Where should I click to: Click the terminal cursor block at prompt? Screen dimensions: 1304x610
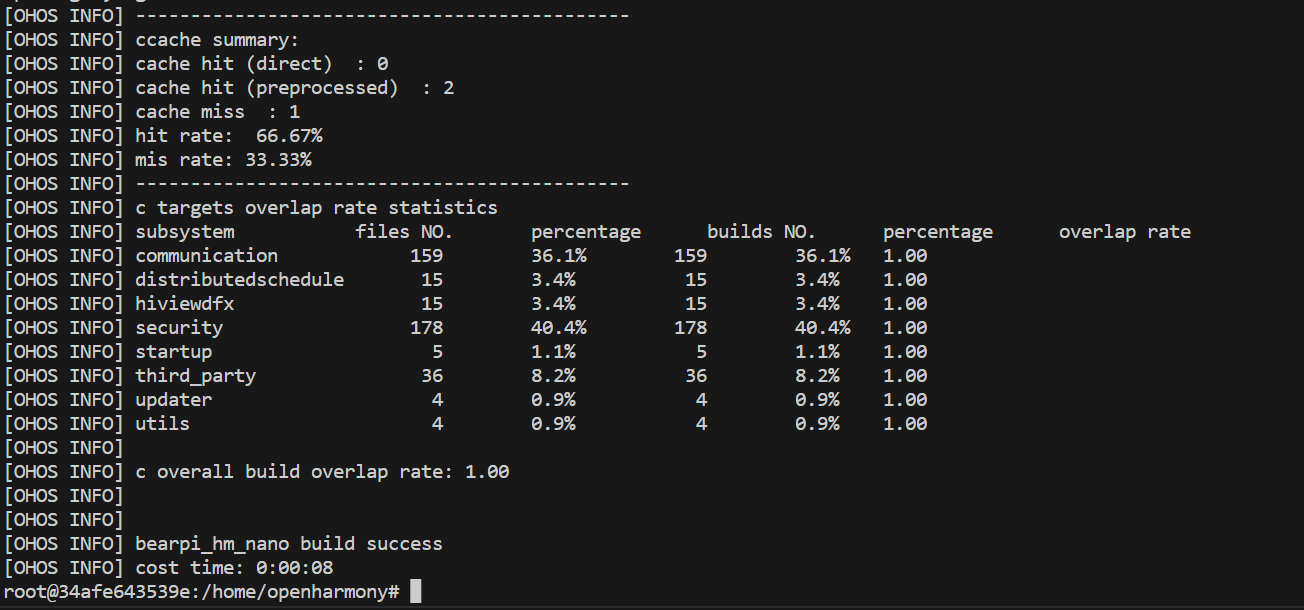tap(416, 592)
